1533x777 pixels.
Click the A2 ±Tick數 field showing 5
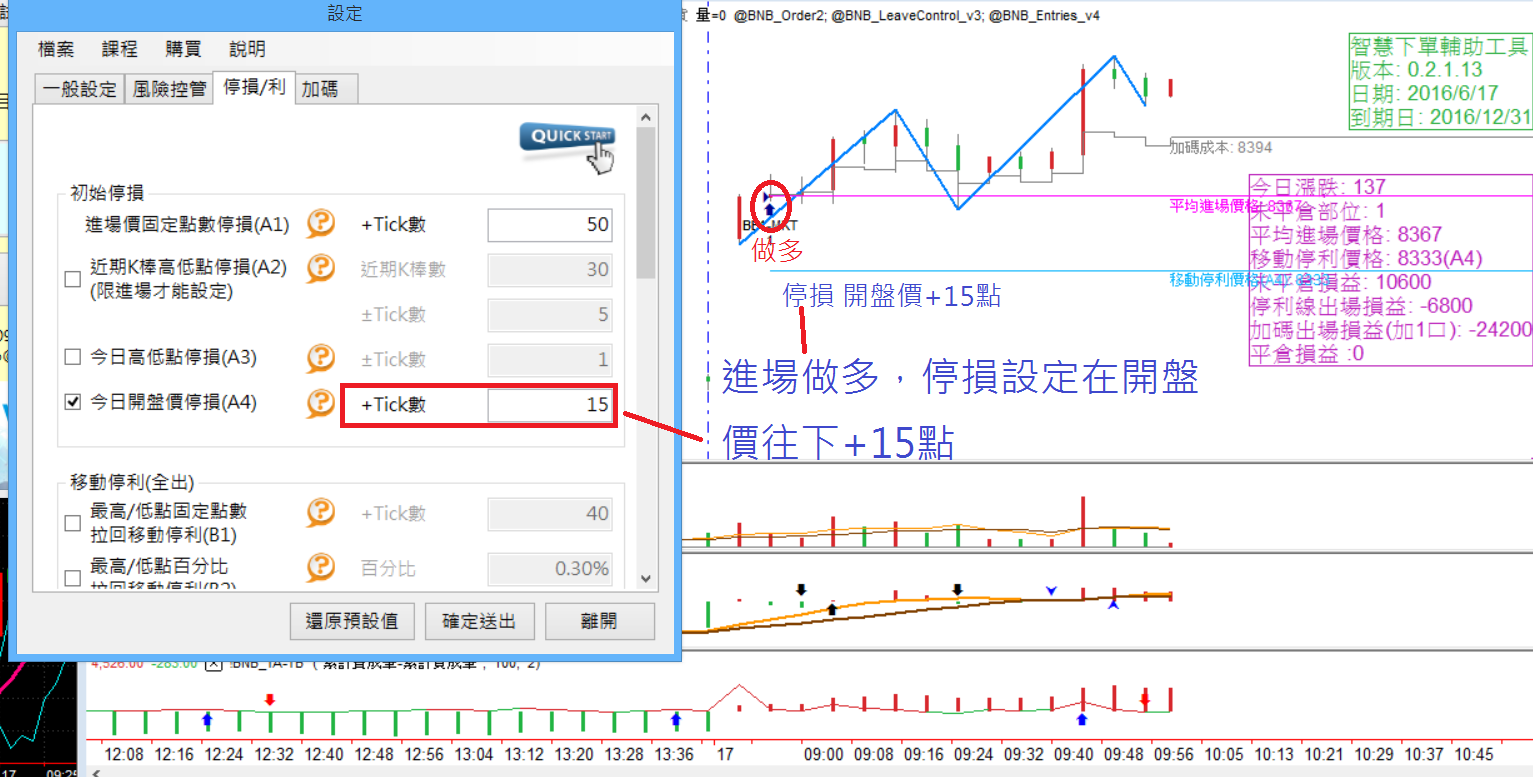coord(550,315)
